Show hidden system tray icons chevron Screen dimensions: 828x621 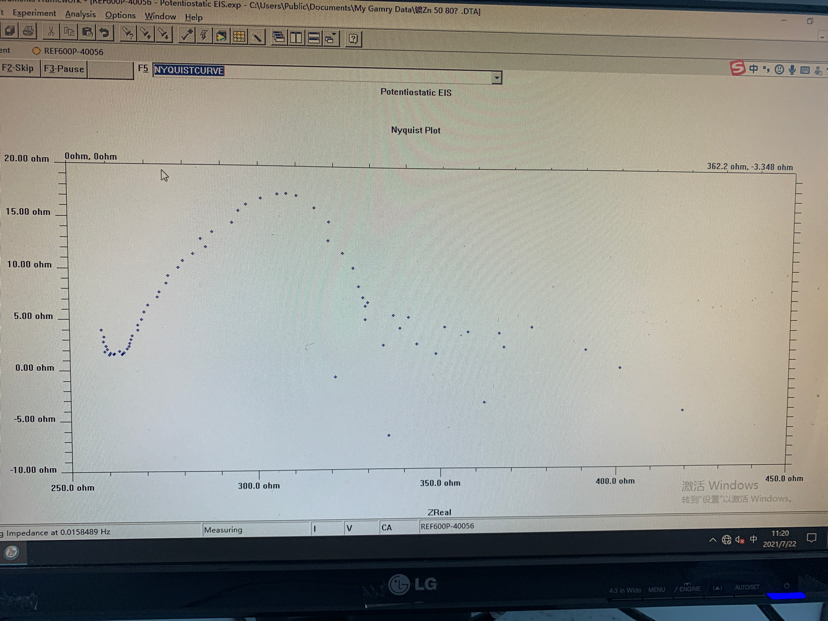[712, 540]
